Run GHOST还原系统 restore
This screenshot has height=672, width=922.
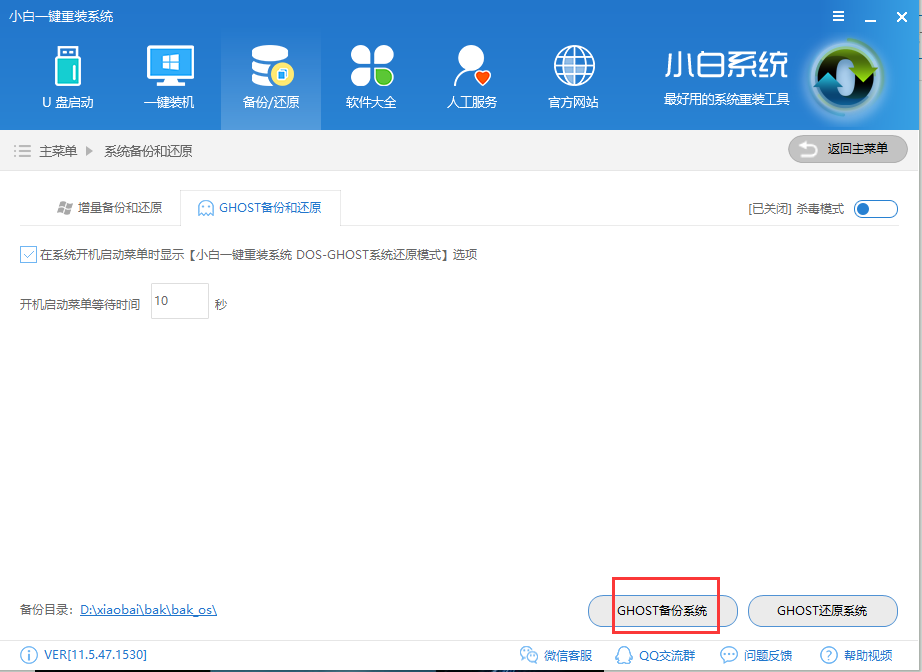822,610
